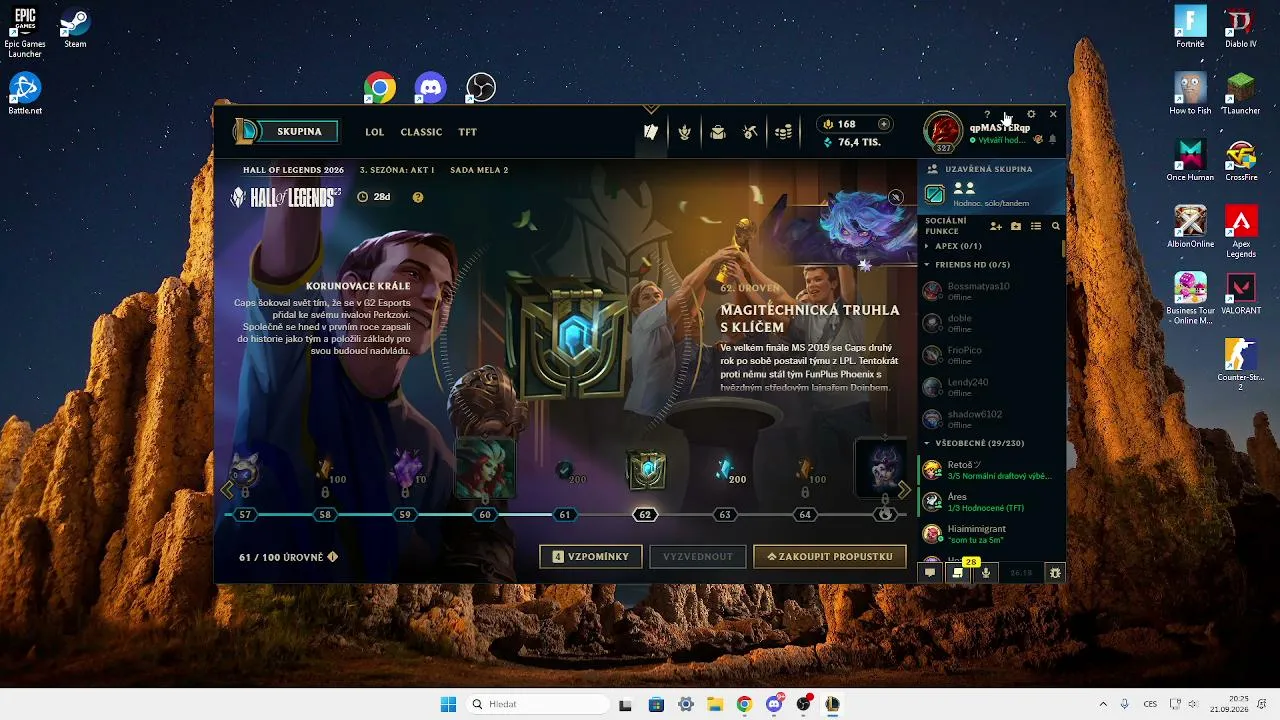Open the TFT tab
1280x720 pixels.
[468, 132]
